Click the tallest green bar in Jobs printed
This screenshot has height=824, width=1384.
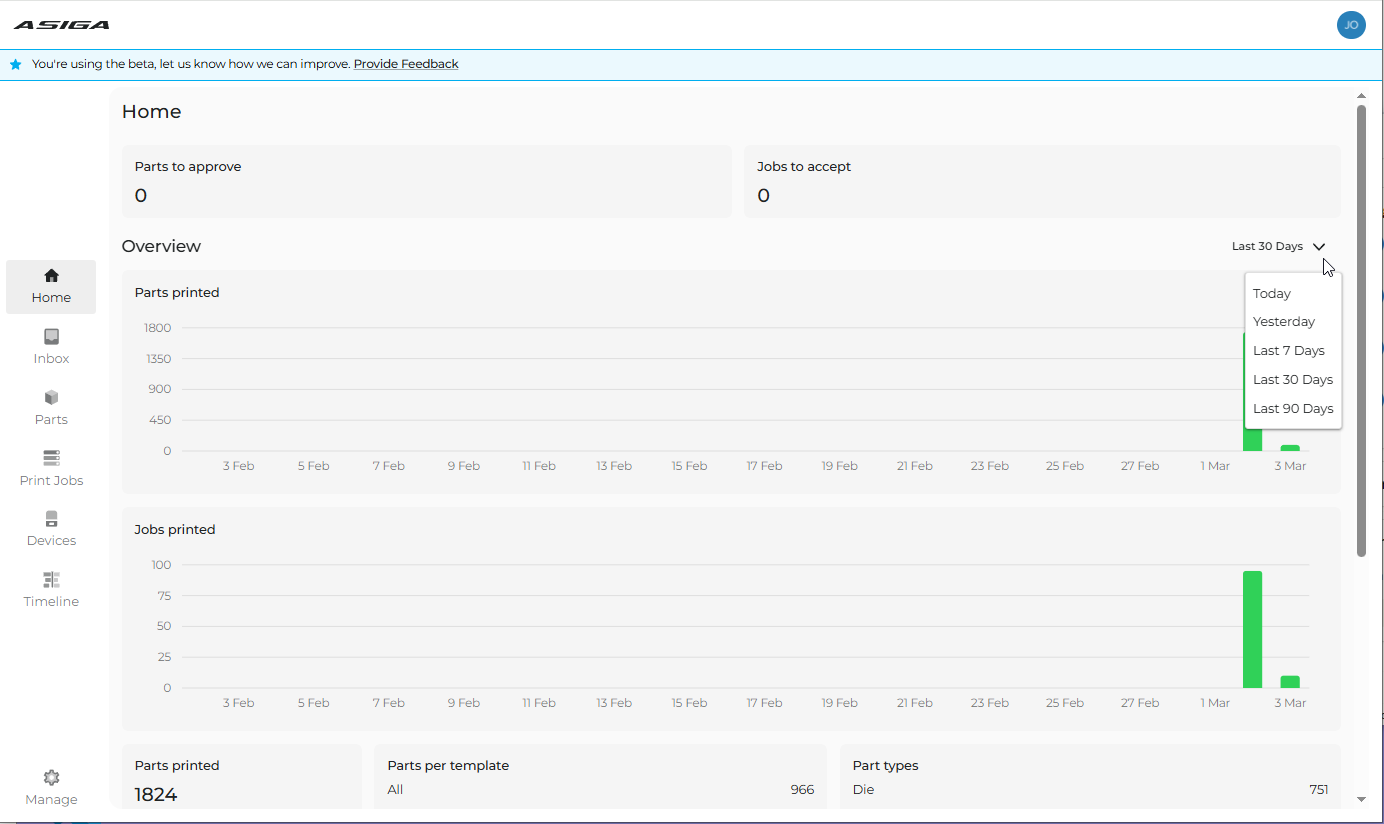[x=1252, y=629]
